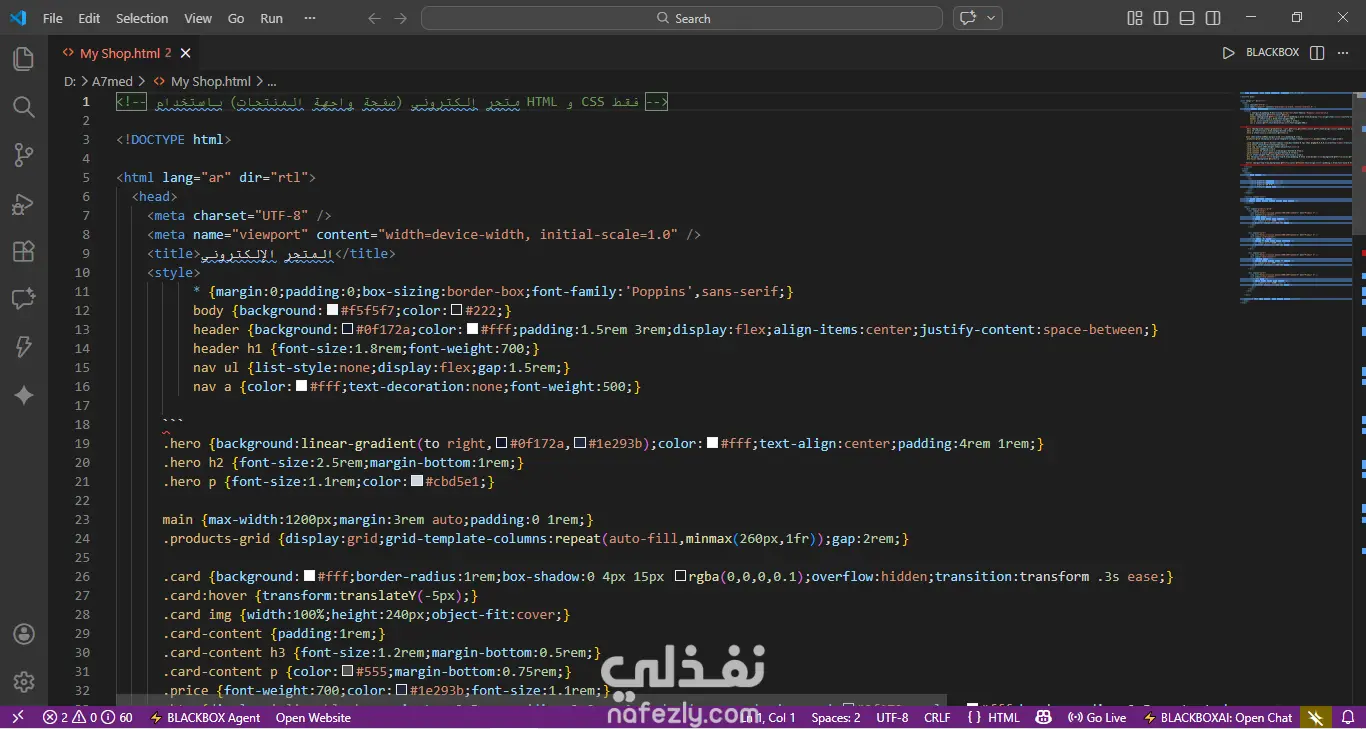Click BLACKBOX Agent in the status bar
This screenshot has width=1366, height=729.
coord(206,717)
